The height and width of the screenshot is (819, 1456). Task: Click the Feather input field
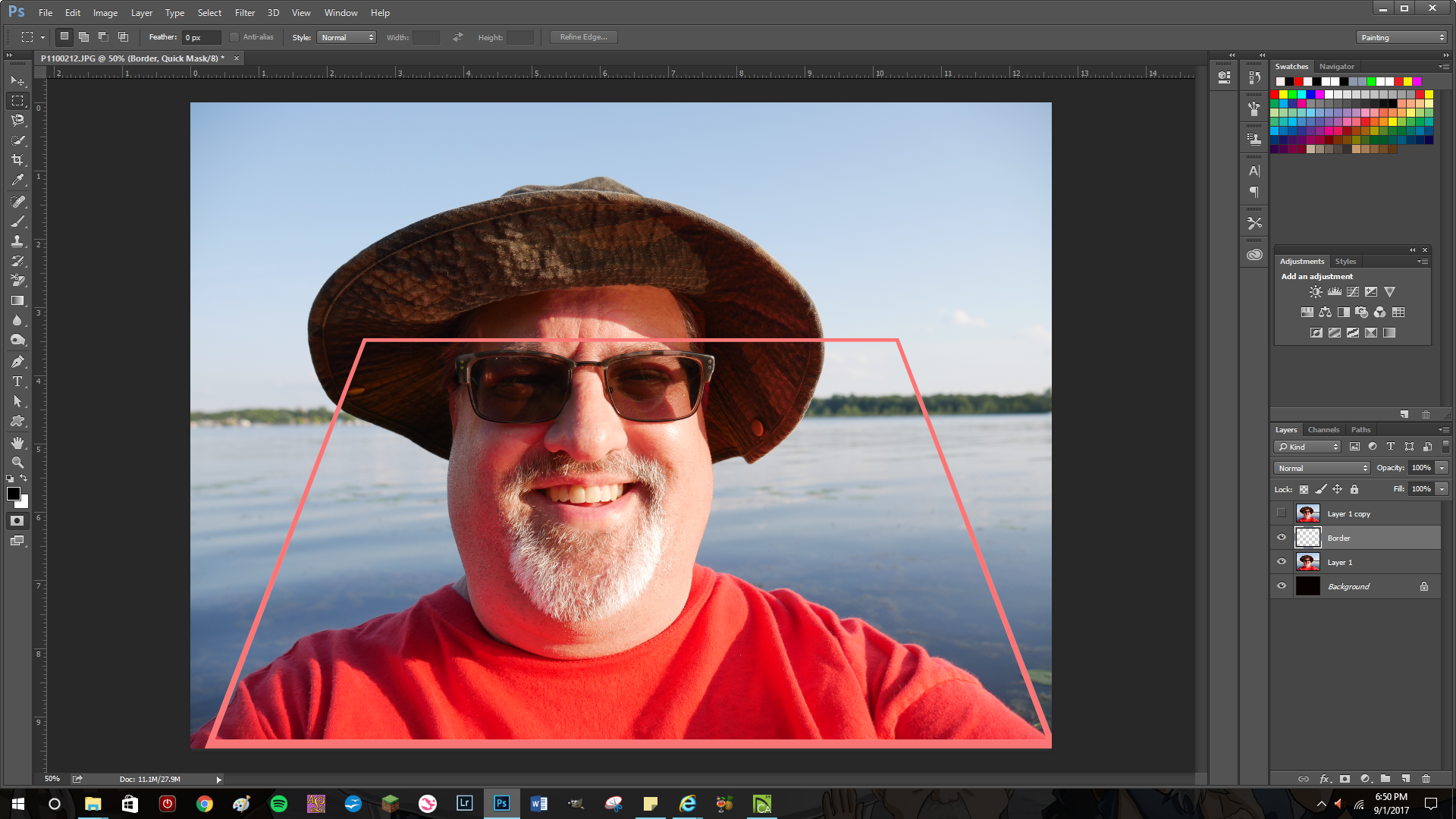[201, 37]
